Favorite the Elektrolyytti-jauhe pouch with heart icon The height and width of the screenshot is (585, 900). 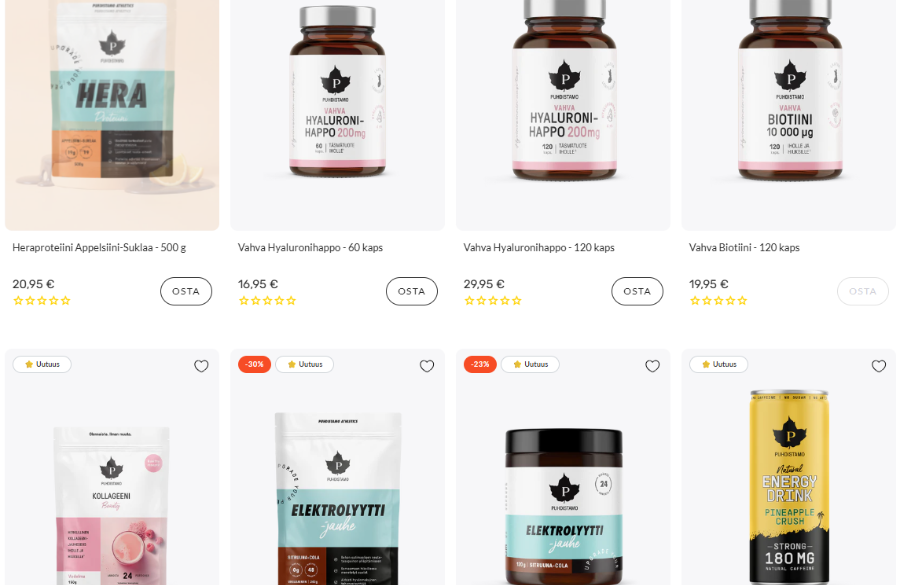tap(426, 366)
